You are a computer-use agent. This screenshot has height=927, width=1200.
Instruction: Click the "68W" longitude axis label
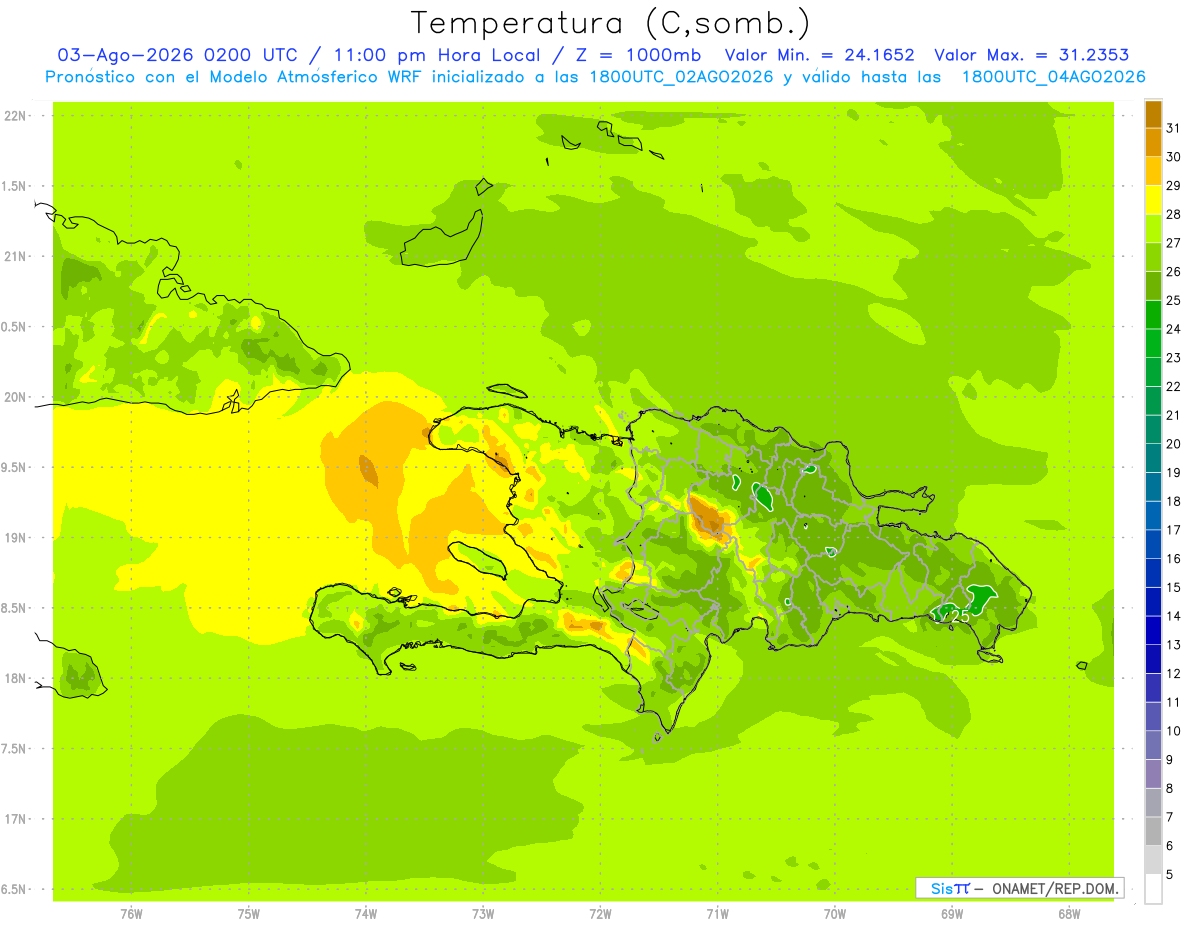[1069, 914]
